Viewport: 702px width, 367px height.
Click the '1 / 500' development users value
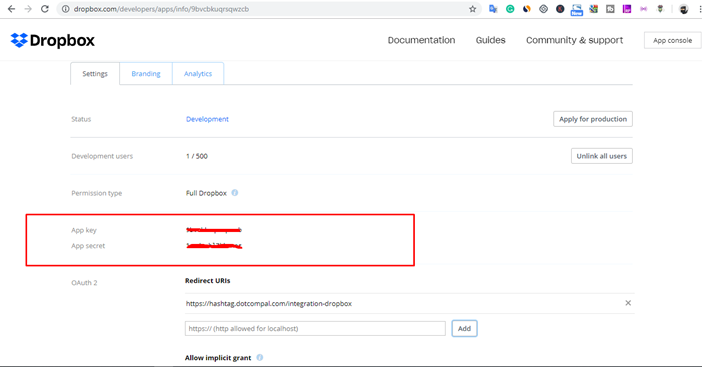pos(197,156)
